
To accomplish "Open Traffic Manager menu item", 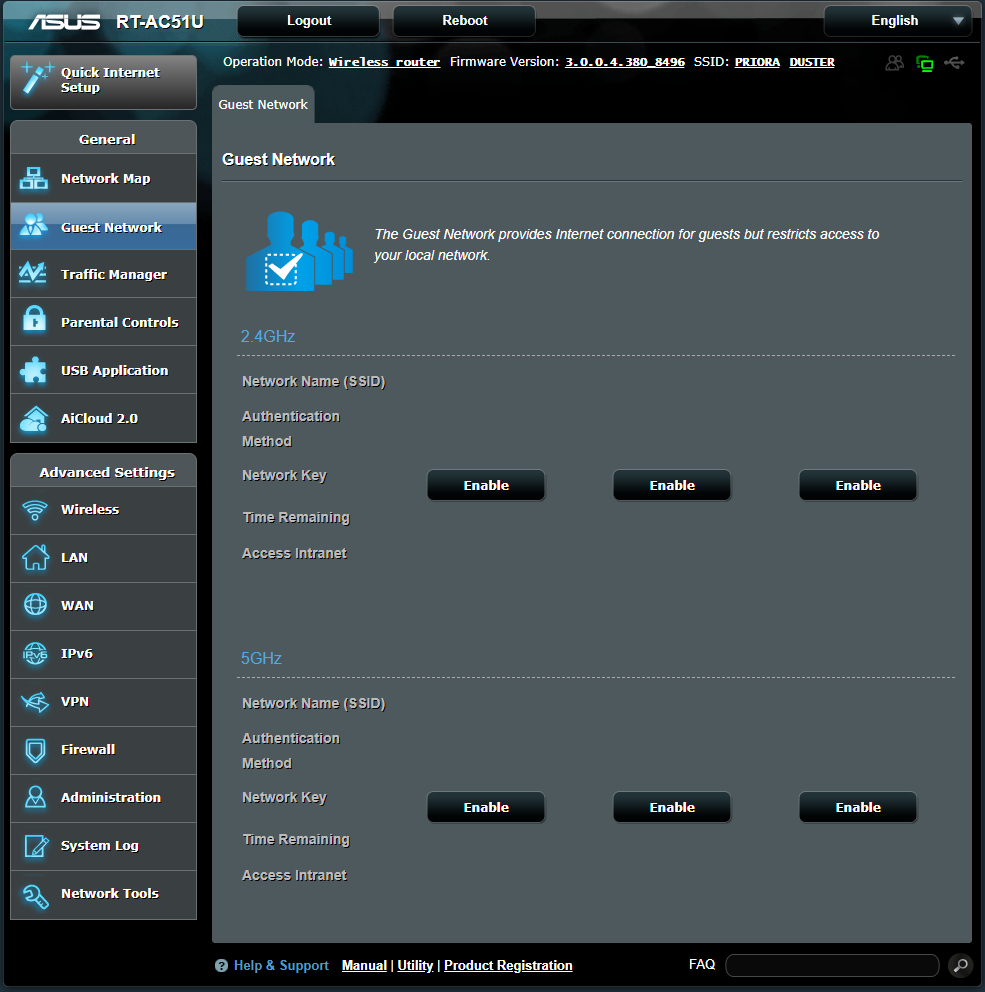I will pos(104,274).
